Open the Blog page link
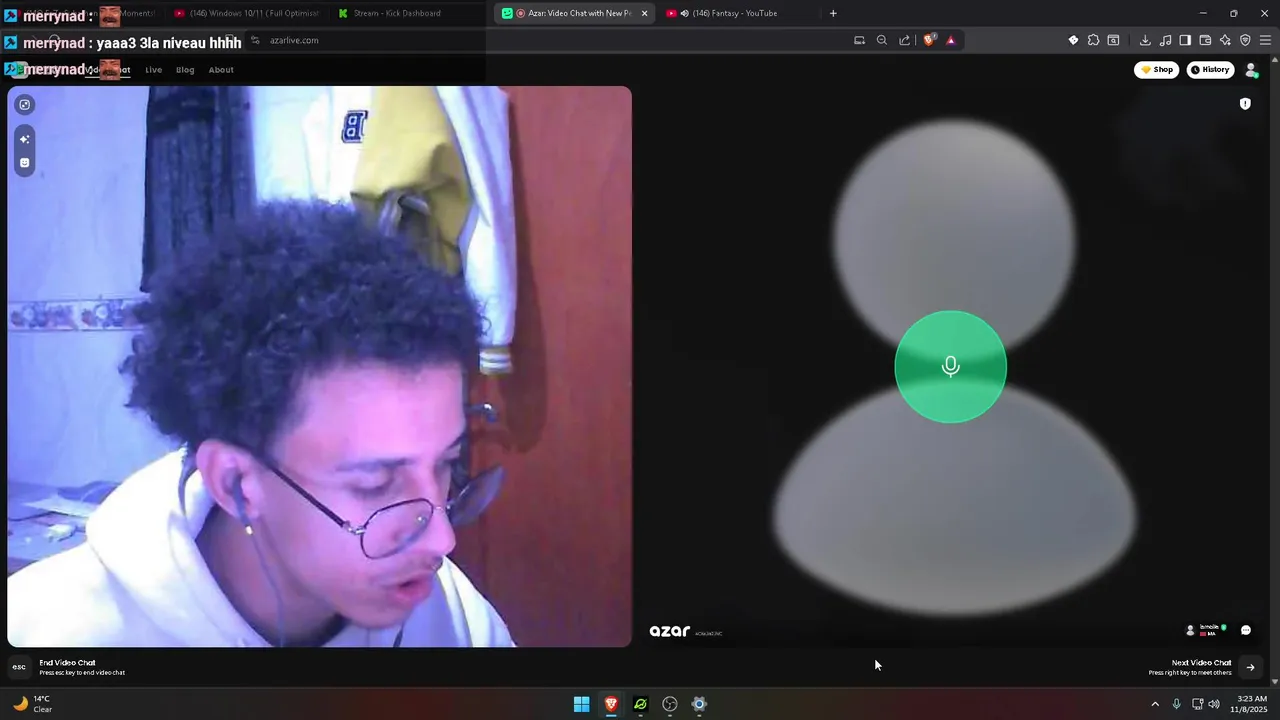 pyautogui.click(x=185, y=70)
